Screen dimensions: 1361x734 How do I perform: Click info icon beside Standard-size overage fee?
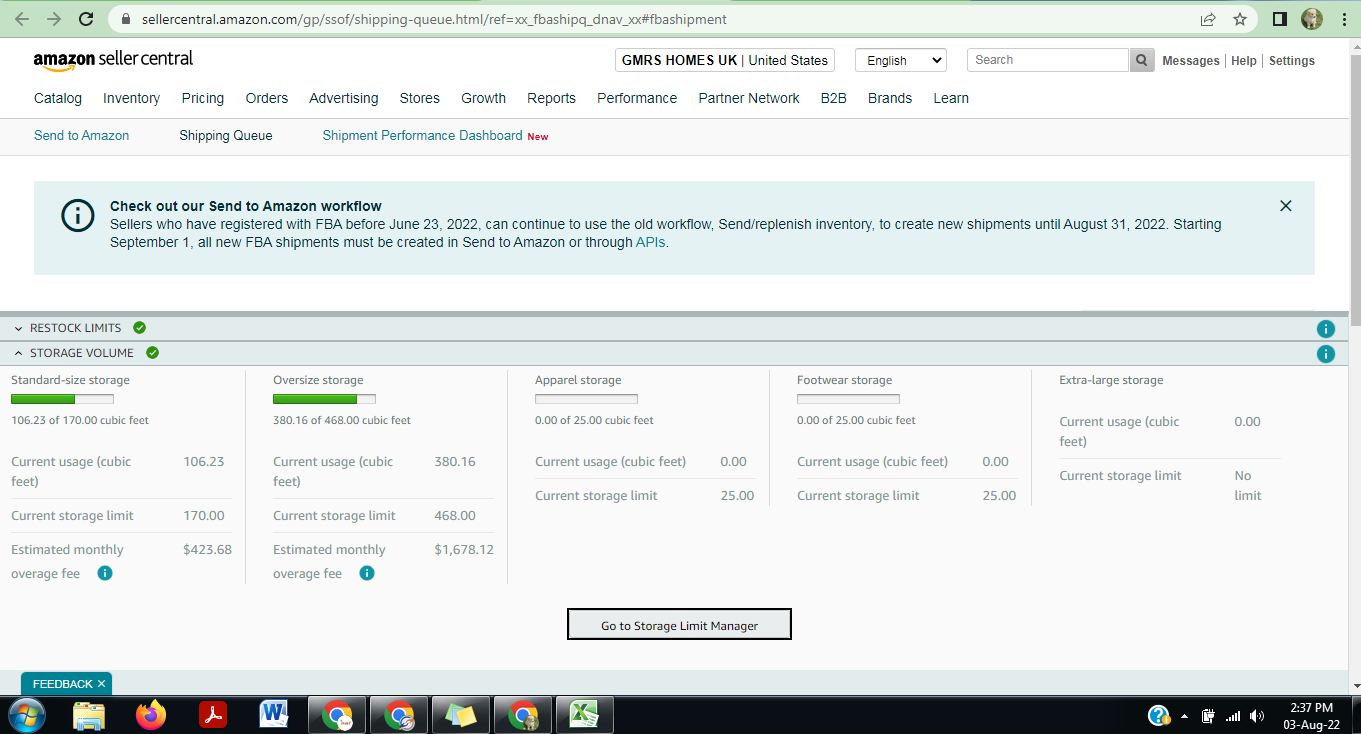point(105,573)
